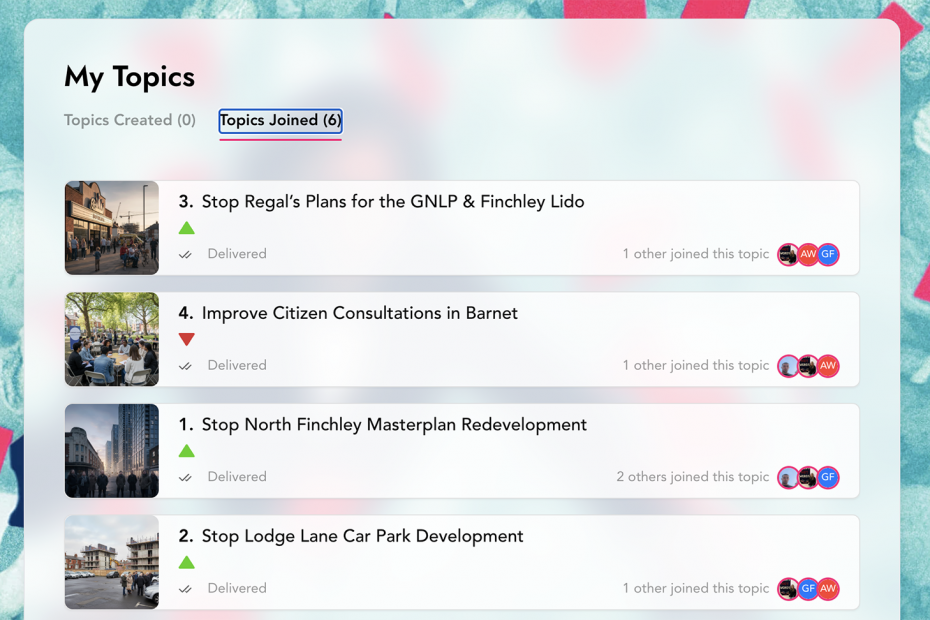Open the Lodge Lane Car Park thumbnail
Image resolution: width=930 pixels, height=620 pixels.
(x=112, y=562)
